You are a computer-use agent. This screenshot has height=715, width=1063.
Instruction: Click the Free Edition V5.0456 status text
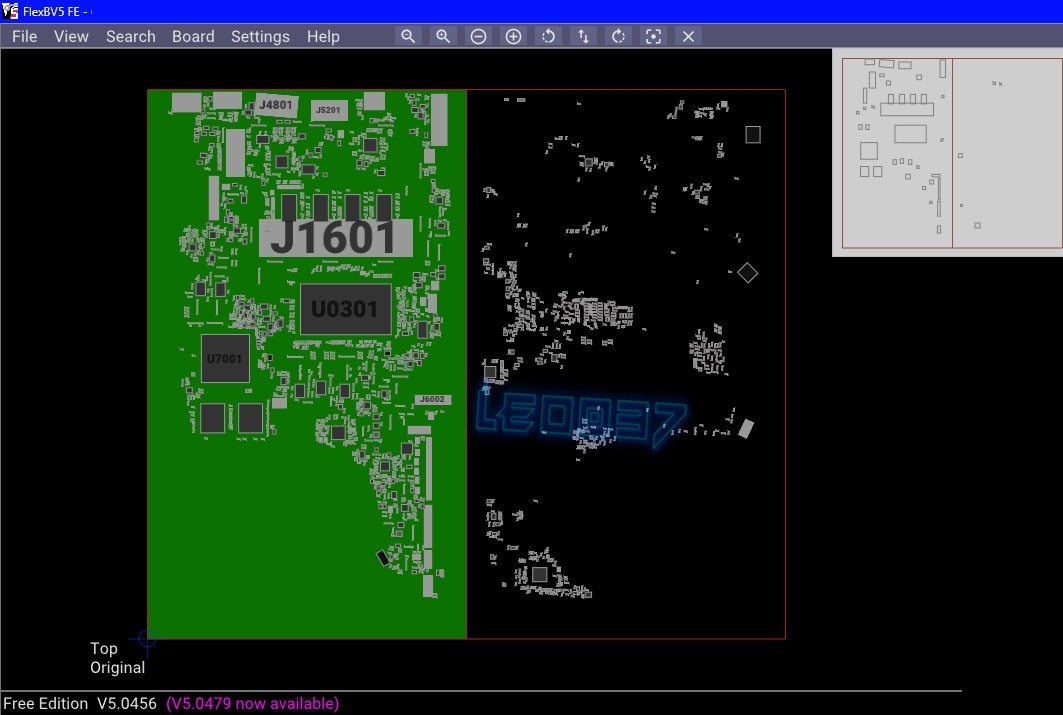point(80,703)
